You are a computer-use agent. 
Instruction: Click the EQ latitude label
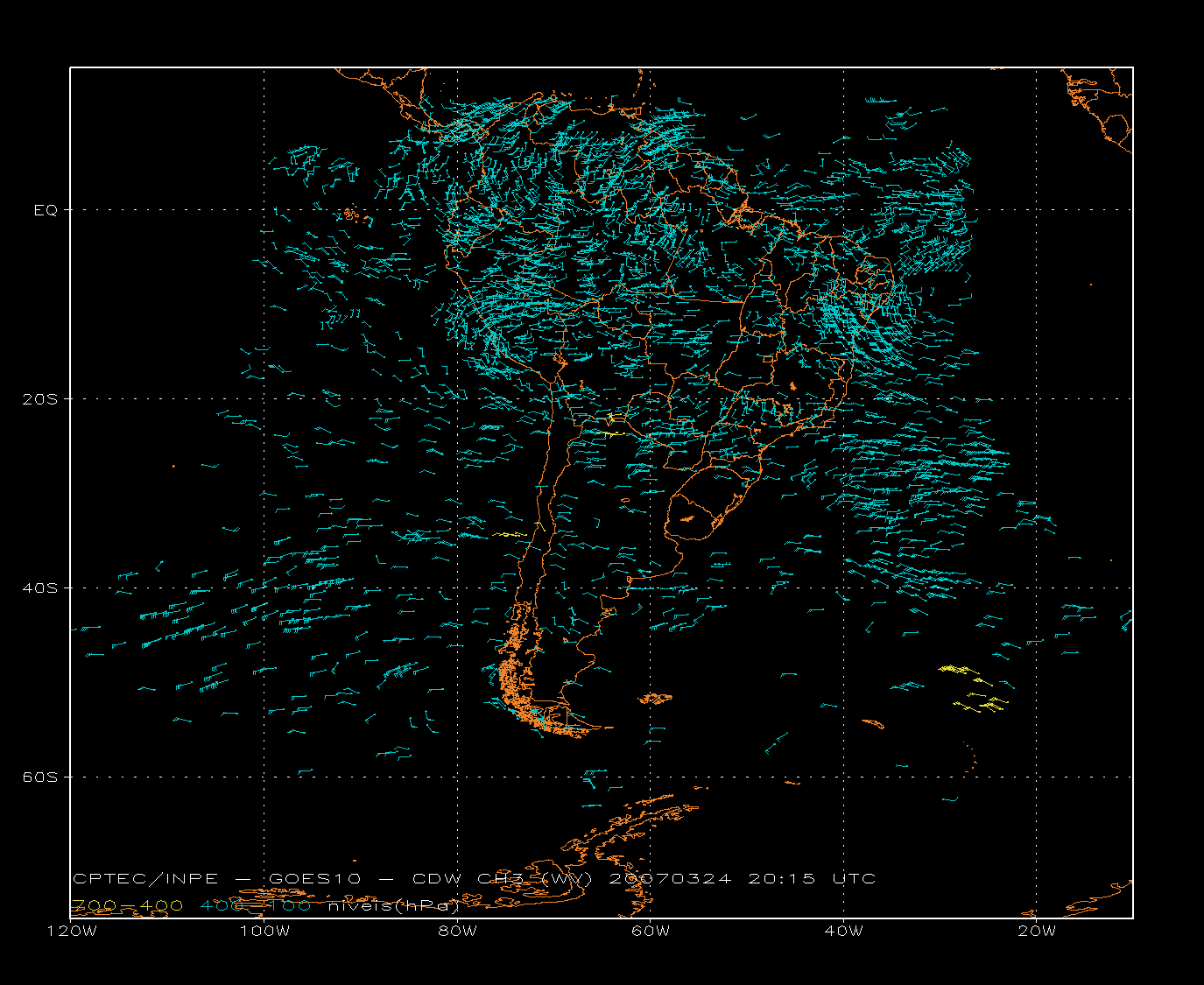(x=46, y=210)
